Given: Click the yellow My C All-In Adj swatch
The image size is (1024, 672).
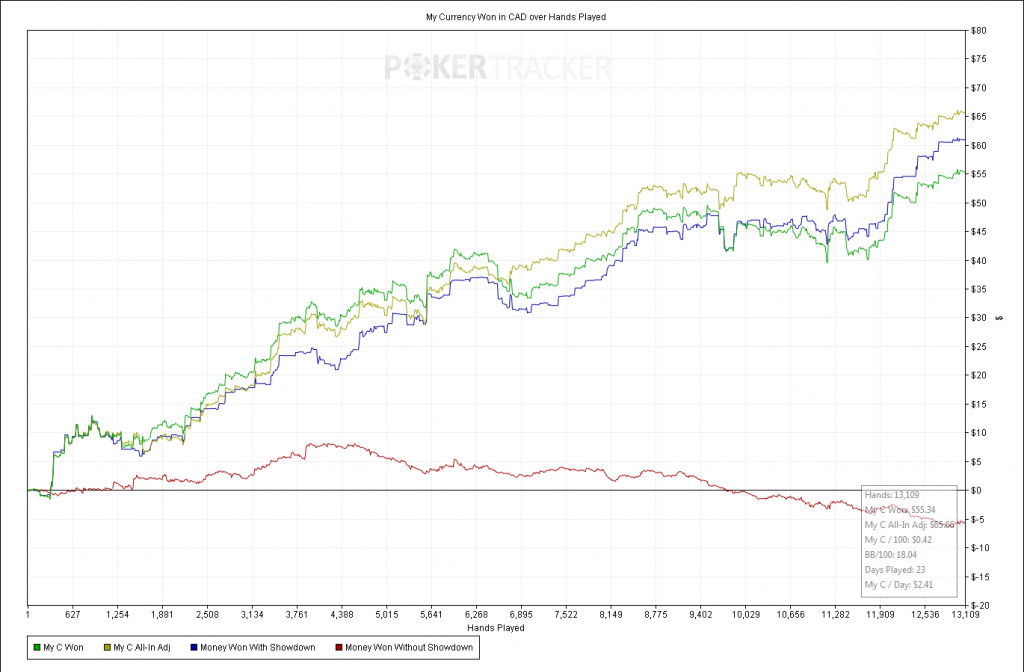Looking at the screenshot, I should (x=106, y=648).
